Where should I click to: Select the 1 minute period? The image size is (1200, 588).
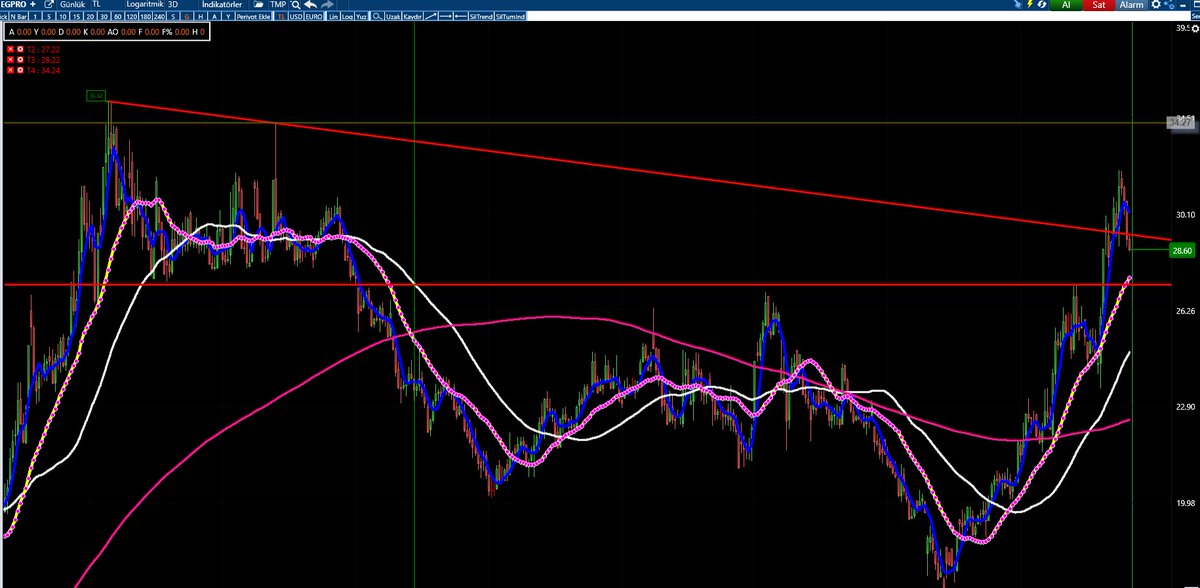[x=35, y=17]
